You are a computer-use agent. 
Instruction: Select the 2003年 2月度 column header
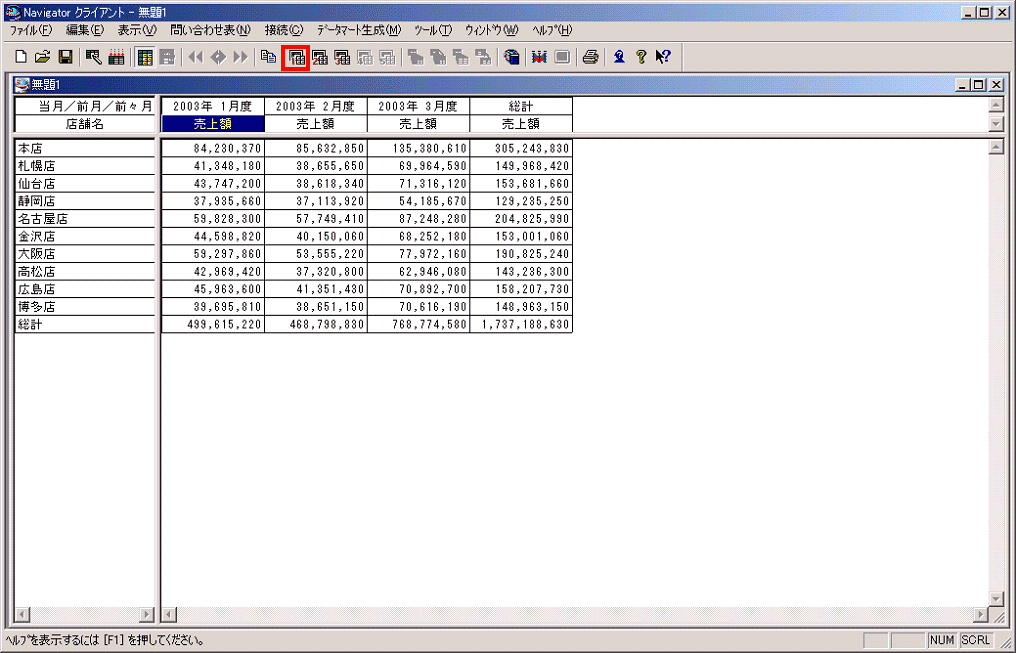point(316,106)
